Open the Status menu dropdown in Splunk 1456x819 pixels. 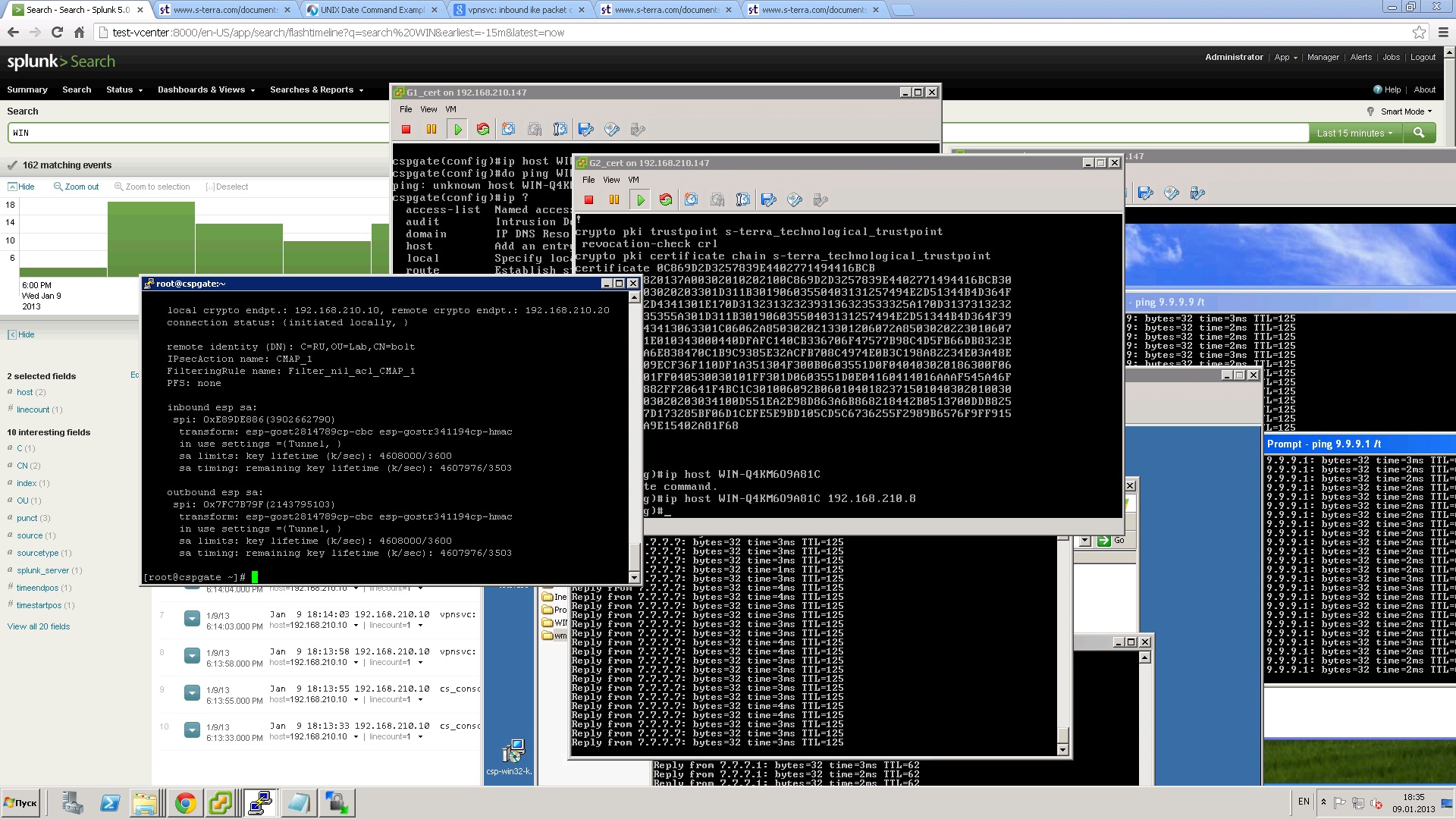pos(124,89)
